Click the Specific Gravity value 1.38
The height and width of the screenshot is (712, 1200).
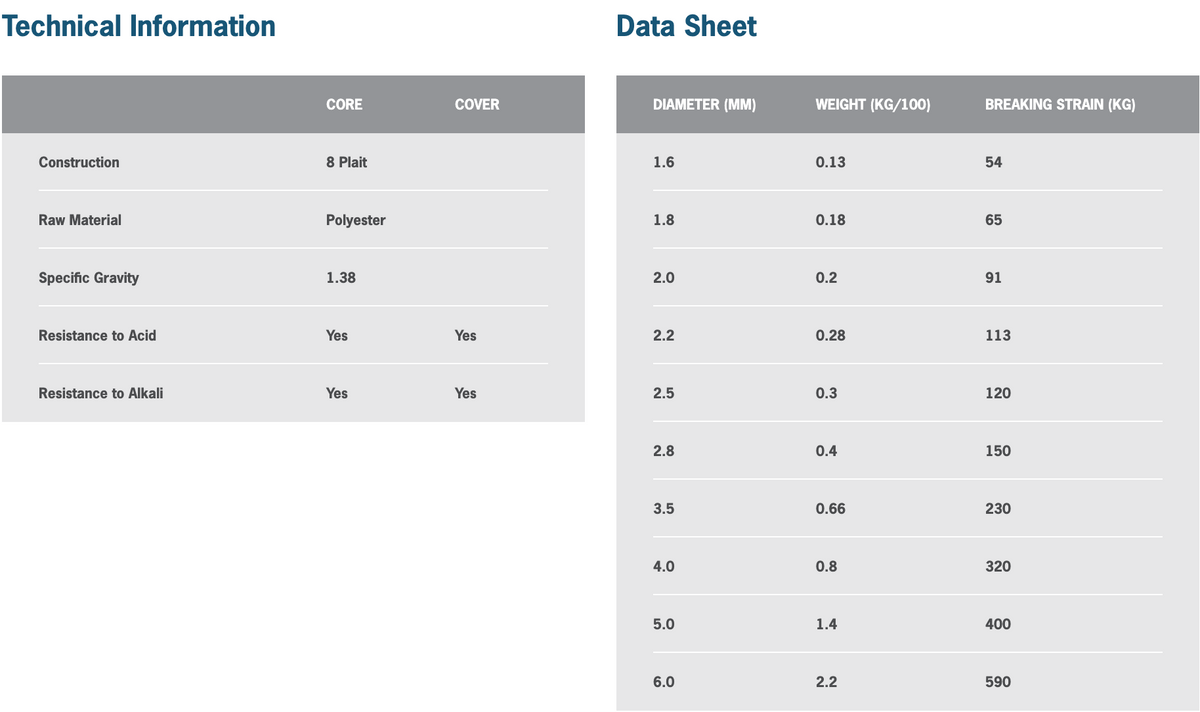click(340, 278)
